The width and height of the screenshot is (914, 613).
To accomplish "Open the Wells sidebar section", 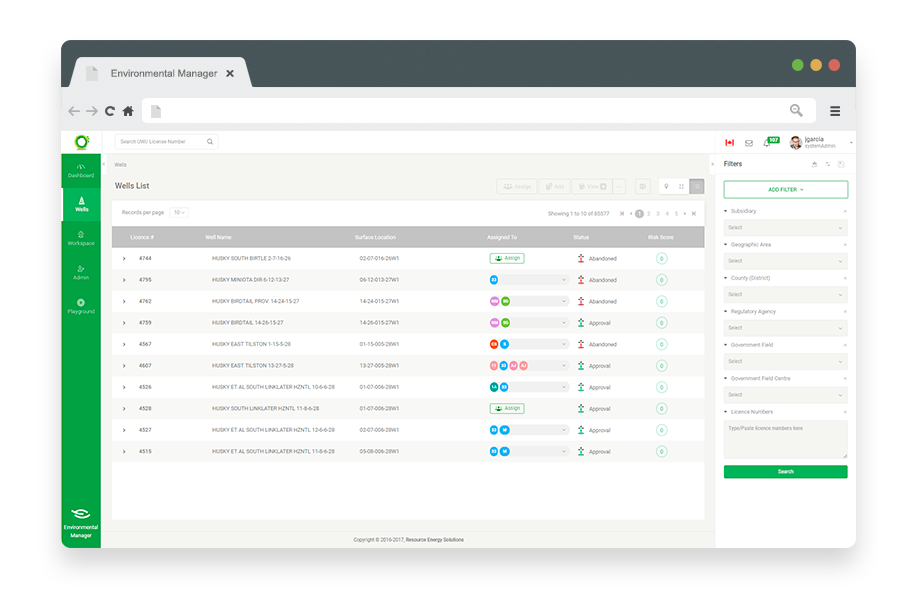I will (81, 205).
